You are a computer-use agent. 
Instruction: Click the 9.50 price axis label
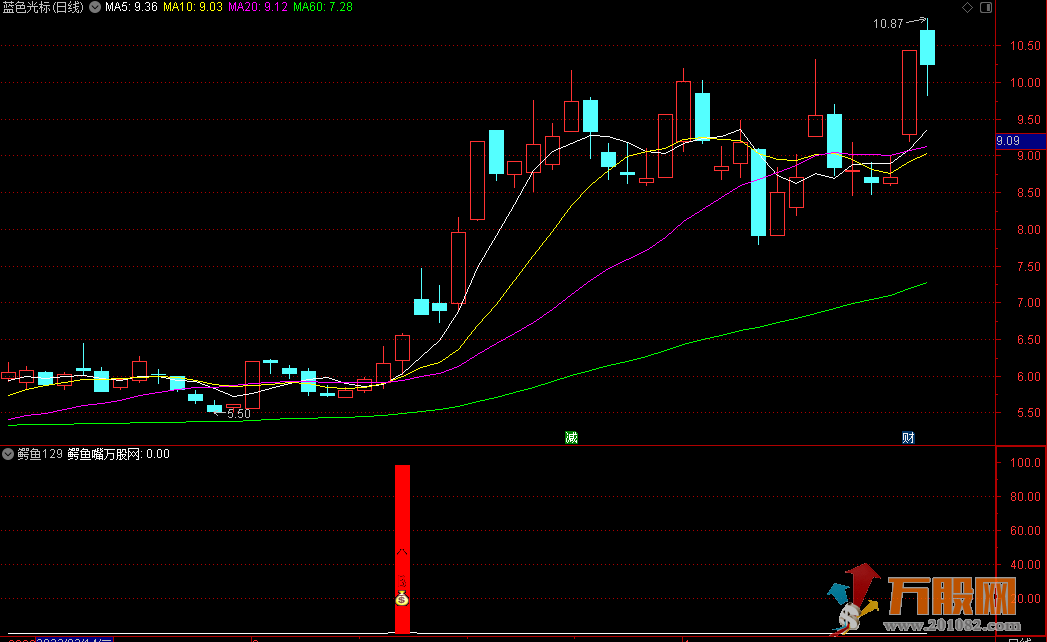[x=1028, y=120]
